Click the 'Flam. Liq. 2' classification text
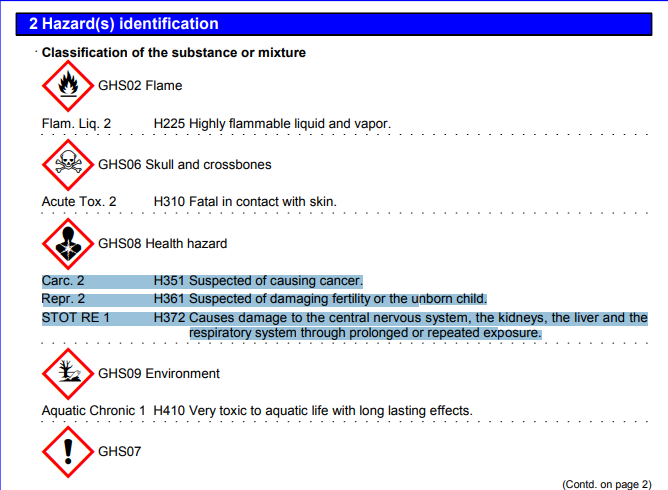Screen dimensions: 668x490 [76, 124]
